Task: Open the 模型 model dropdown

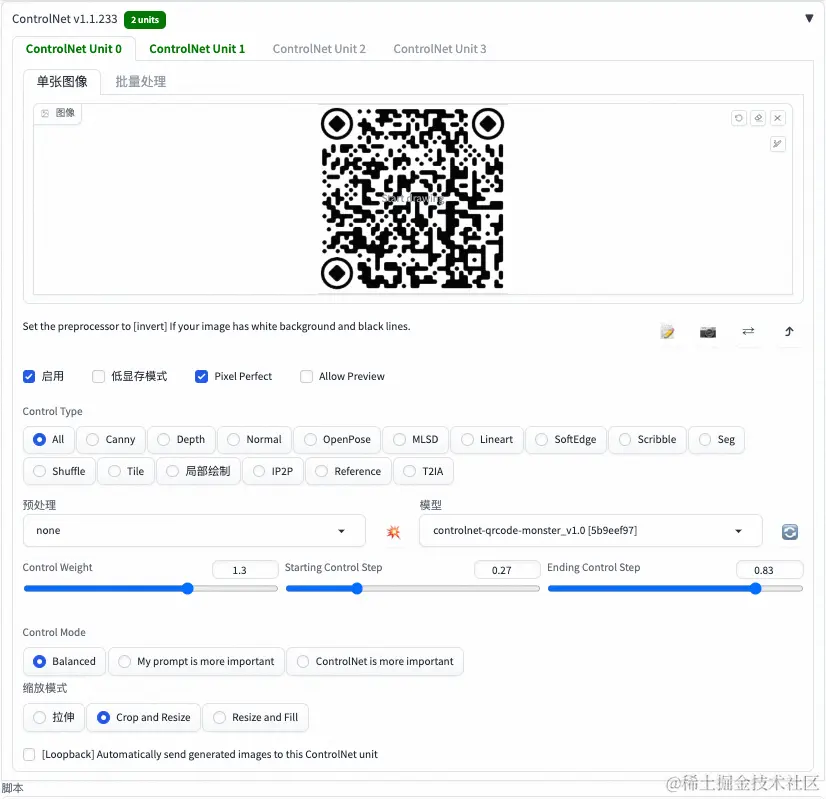Action: (x=591, y=530)
